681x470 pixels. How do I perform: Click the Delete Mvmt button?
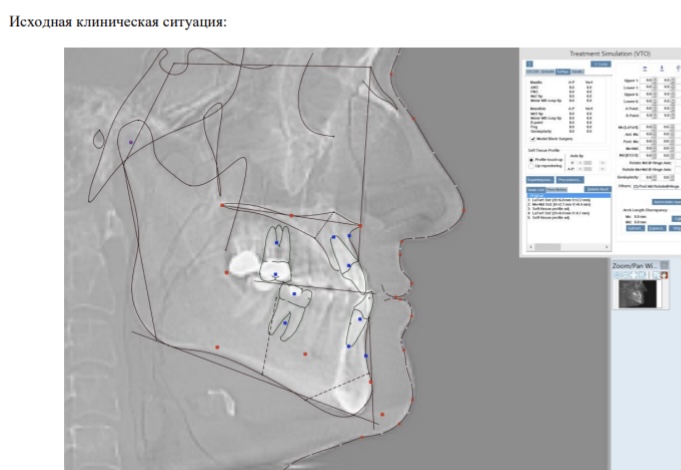click(598, 189)
